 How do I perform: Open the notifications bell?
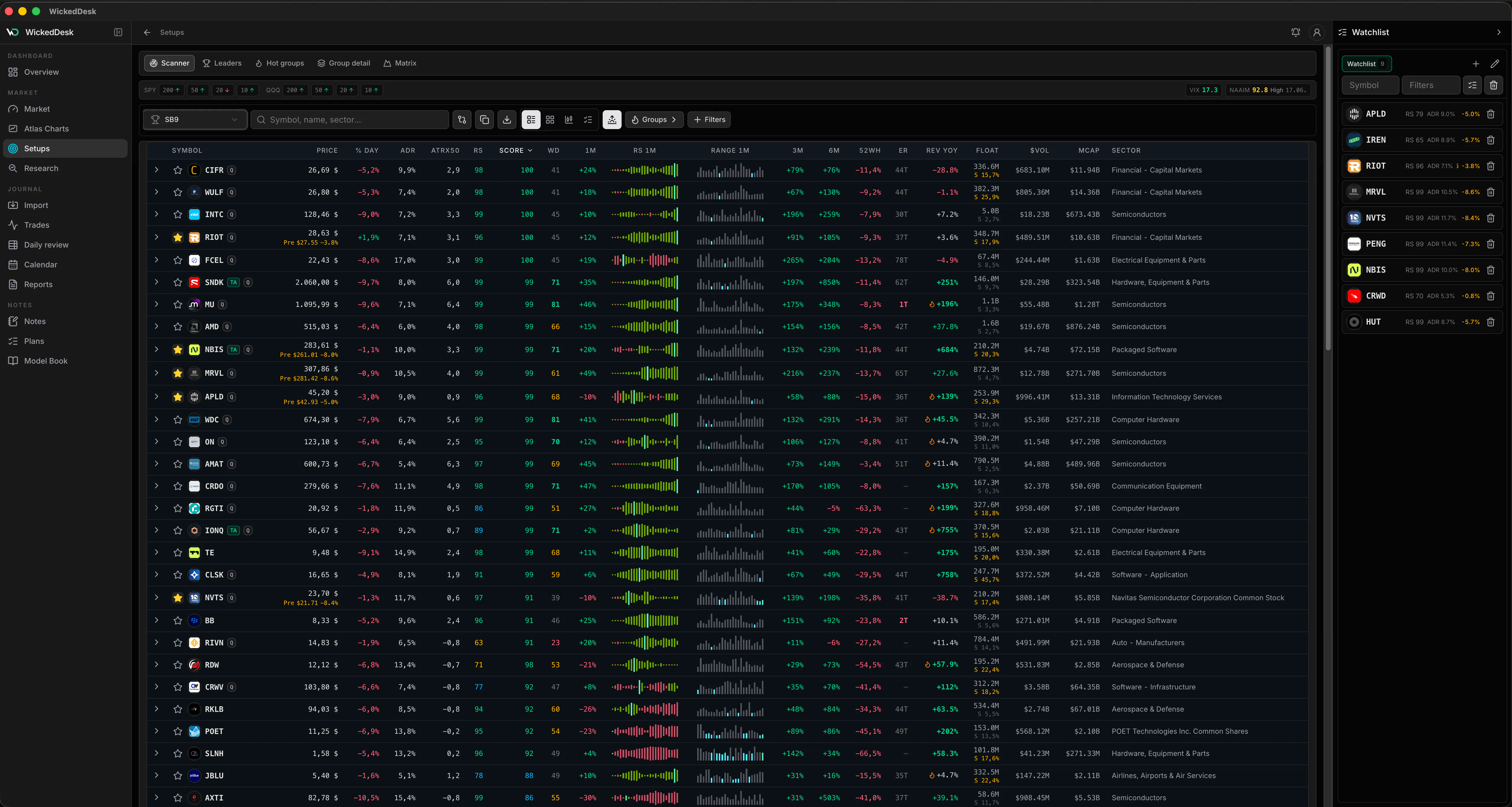1295,32
